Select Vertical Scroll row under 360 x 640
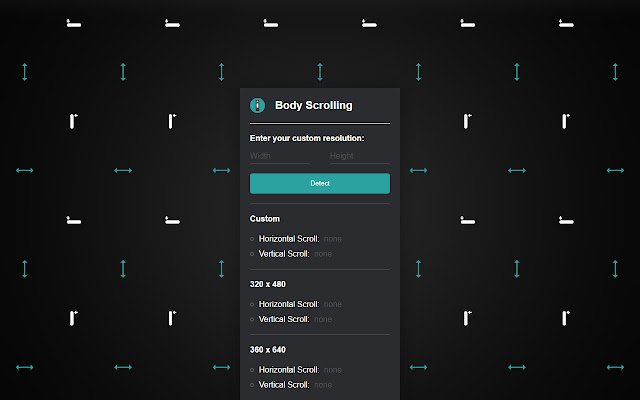Viewport: 640px width, 400px height. [x=291, y=385]
